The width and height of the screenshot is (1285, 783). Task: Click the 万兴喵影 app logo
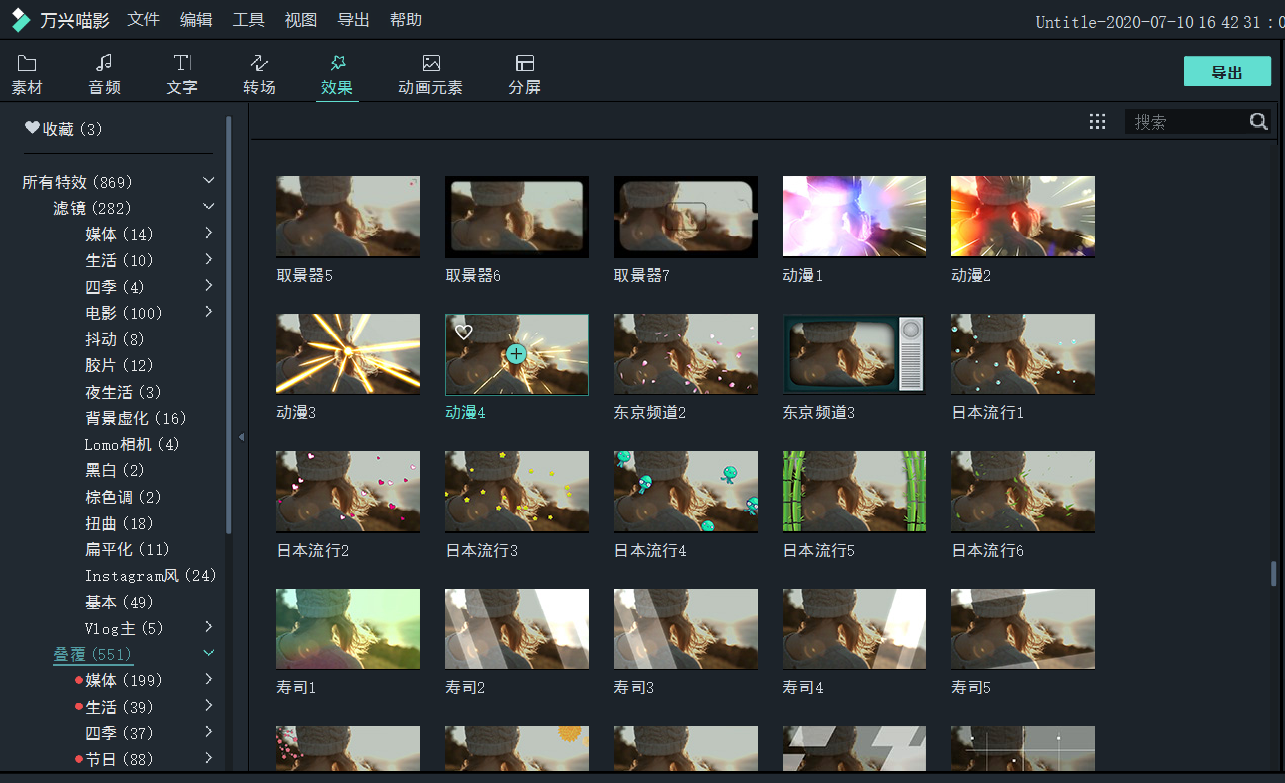pos(20,20)
